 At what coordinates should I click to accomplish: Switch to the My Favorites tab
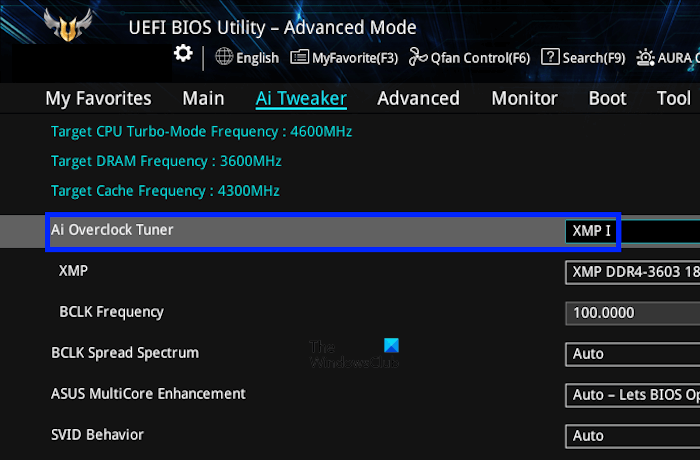(x=98, y=98)
